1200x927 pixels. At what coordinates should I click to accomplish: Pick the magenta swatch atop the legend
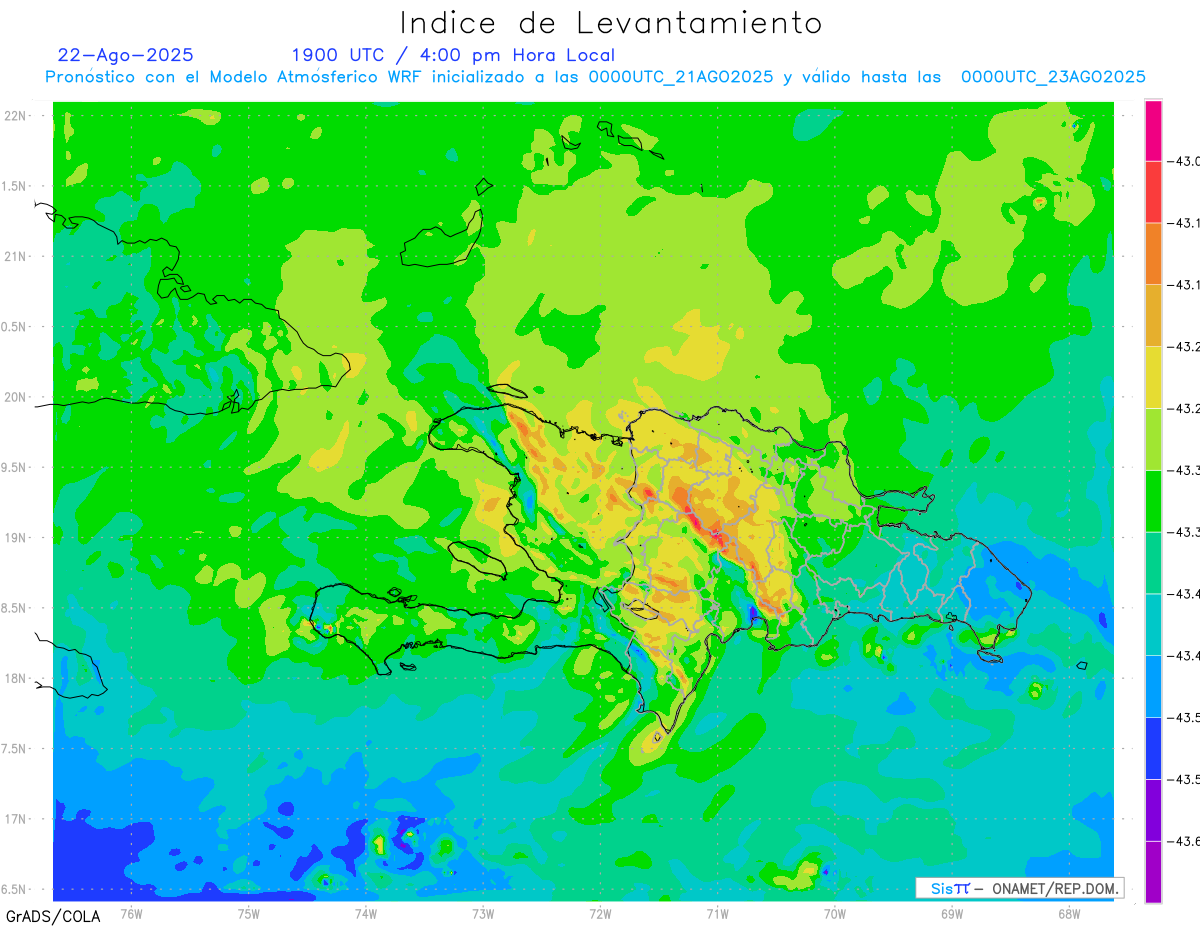1153,131
